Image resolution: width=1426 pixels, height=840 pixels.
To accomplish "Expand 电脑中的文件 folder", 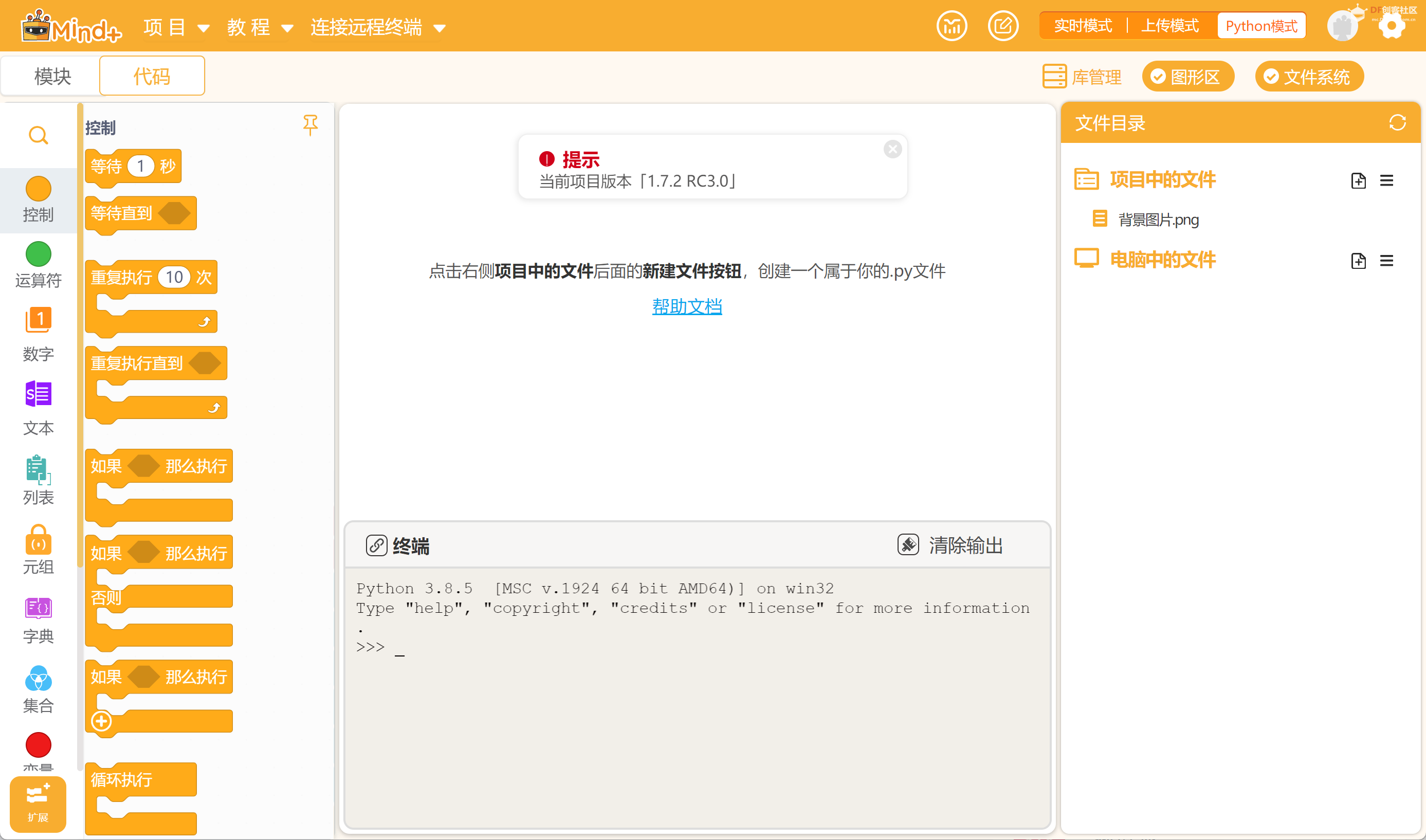I will [1145, 260].
